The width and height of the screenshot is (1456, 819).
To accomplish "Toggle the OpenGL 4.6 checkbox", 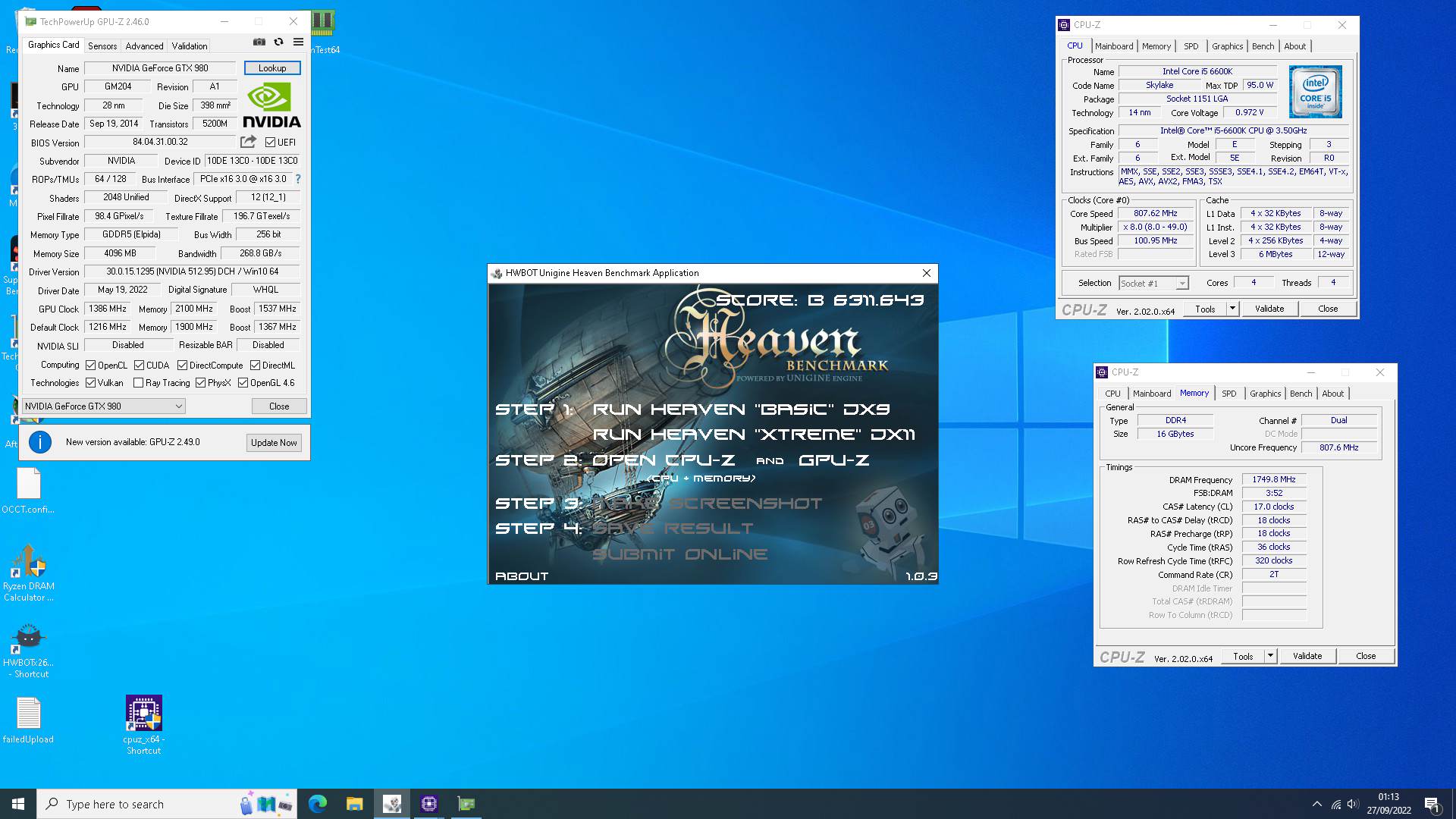I will pos(243,383).
